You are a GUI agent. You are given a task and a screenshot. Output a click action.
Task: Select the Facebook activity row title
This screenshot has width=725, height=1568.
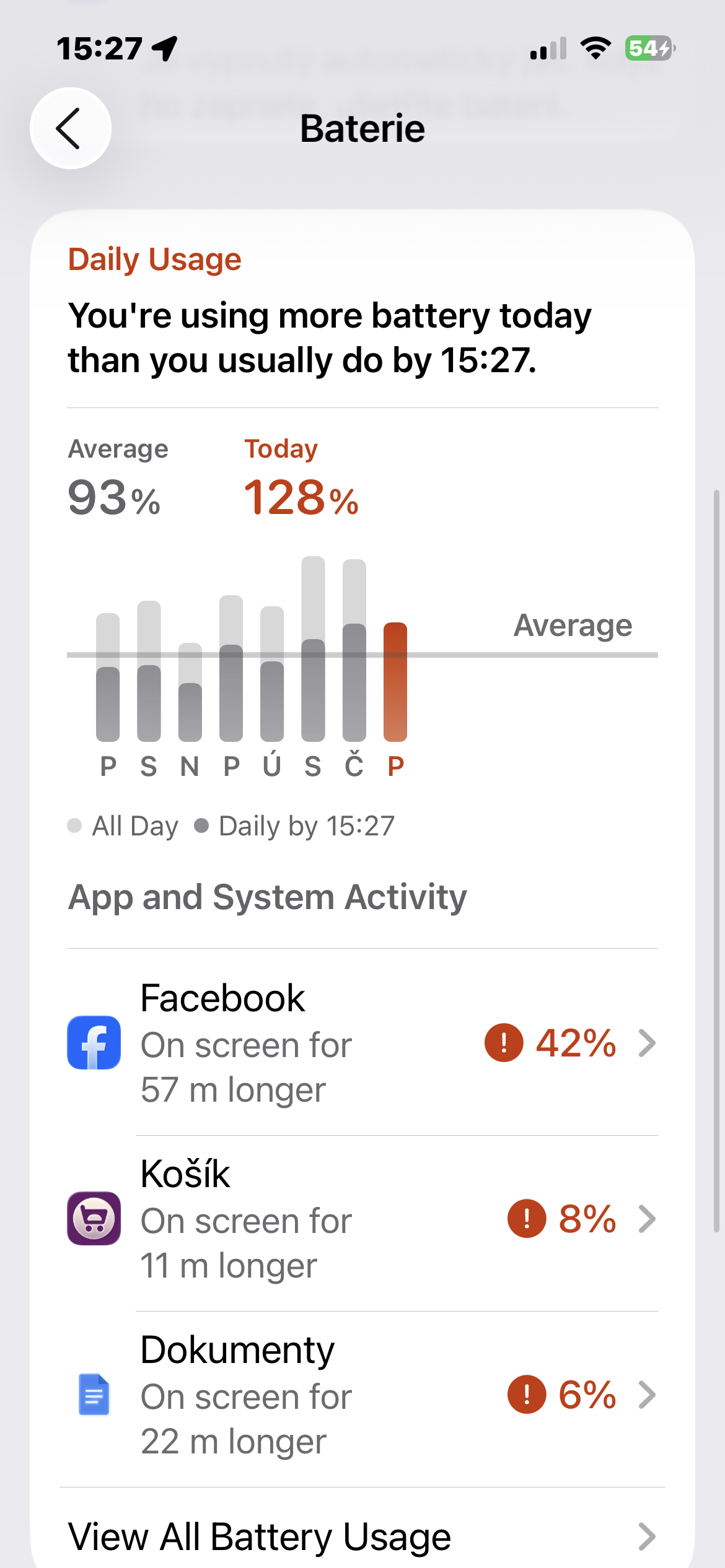222,998
